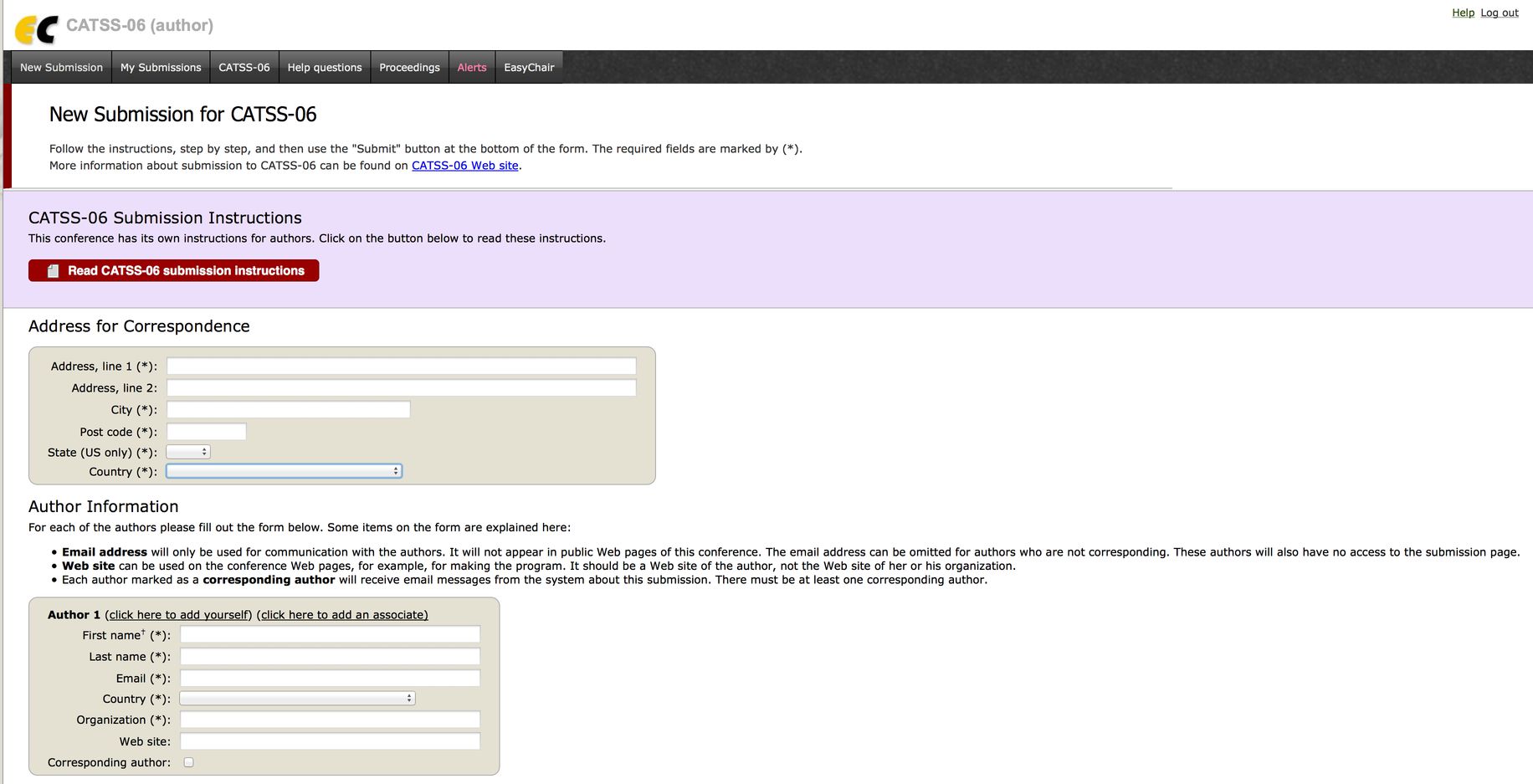Image resolution: width=1533 pixels, height=784 pixels.
Task: Open the State (US only) dropdown
Action: point(188,452)
